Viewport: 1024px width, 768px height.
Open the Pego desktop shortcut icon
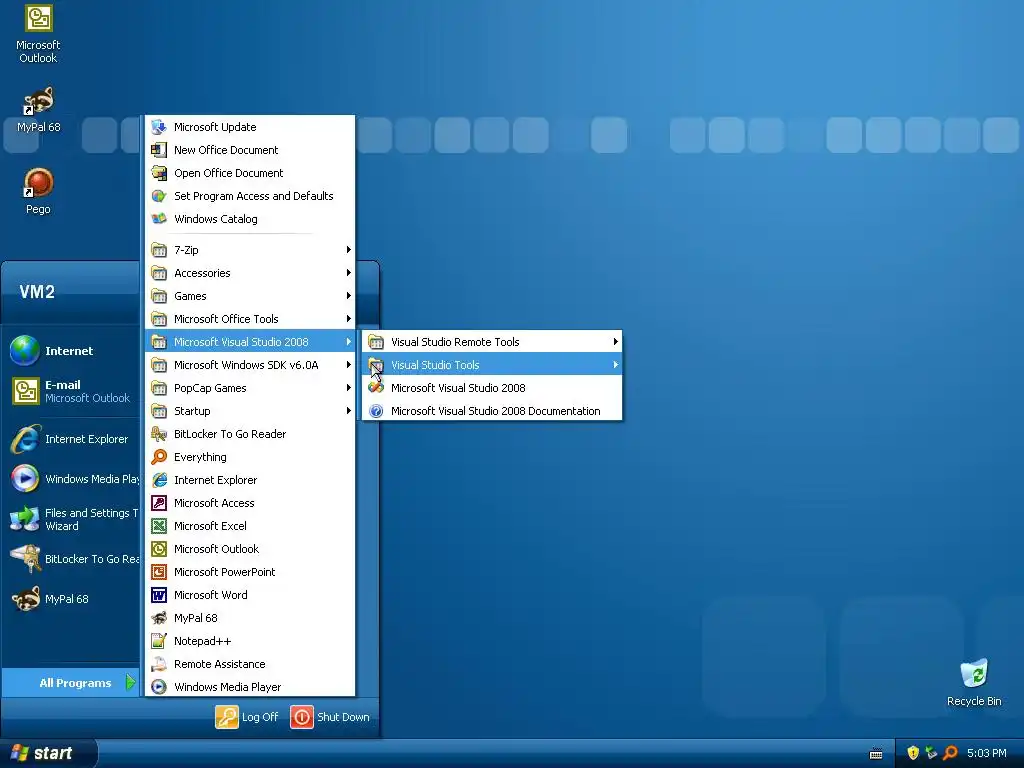pos(39,183)
